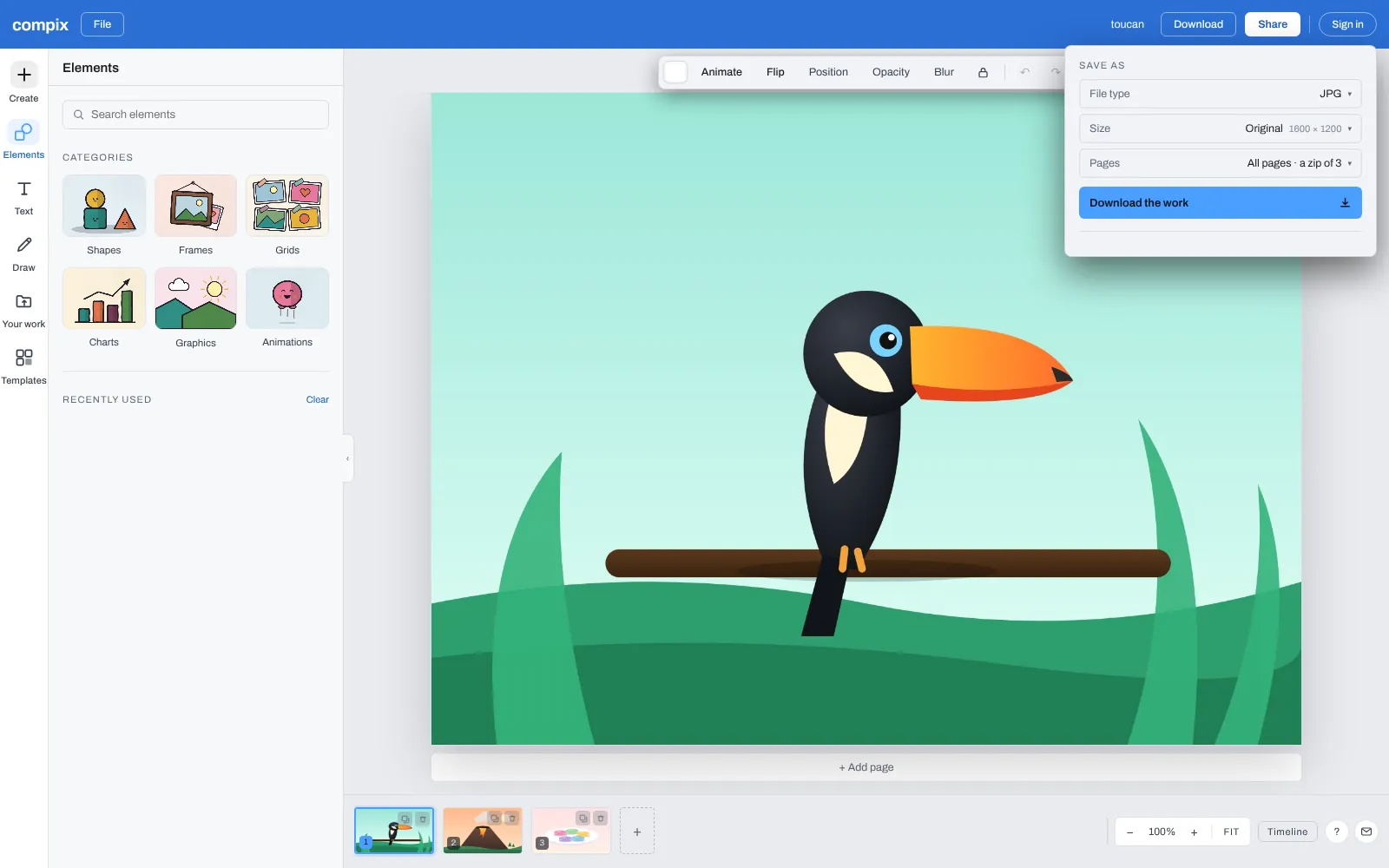Click the Share button
The height and width of the screenshot is (868, 1389).
tap(1272, 24)
